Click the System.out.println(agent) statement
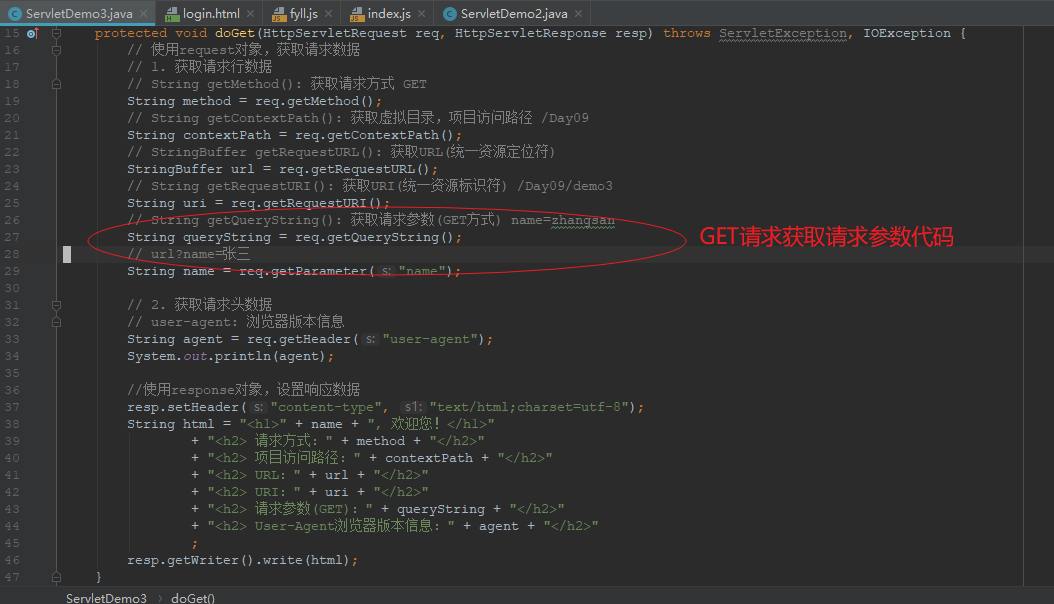 230,356
